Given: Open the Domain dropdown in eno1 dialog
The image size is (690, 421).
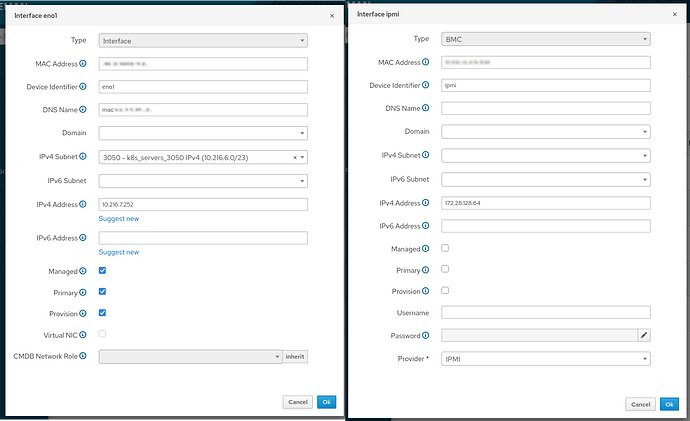Looking at the screenshot, I should (x=203, y=133).
